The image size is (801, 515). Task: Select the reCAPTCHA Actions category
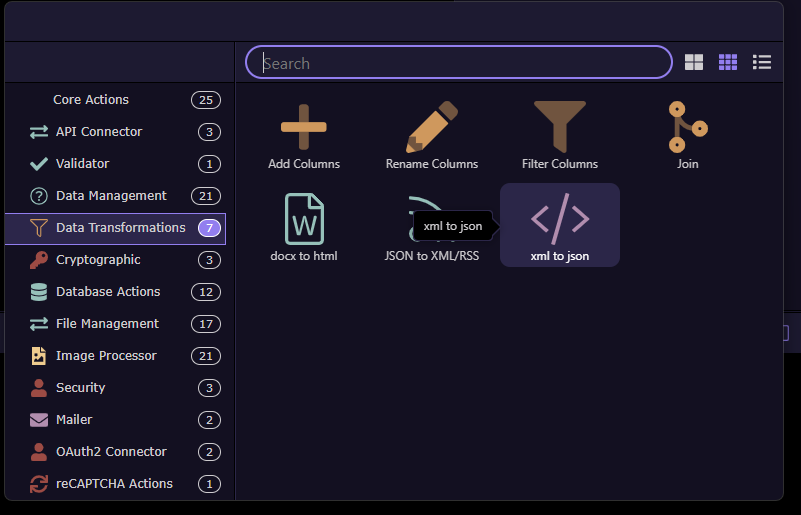[115, 484]
